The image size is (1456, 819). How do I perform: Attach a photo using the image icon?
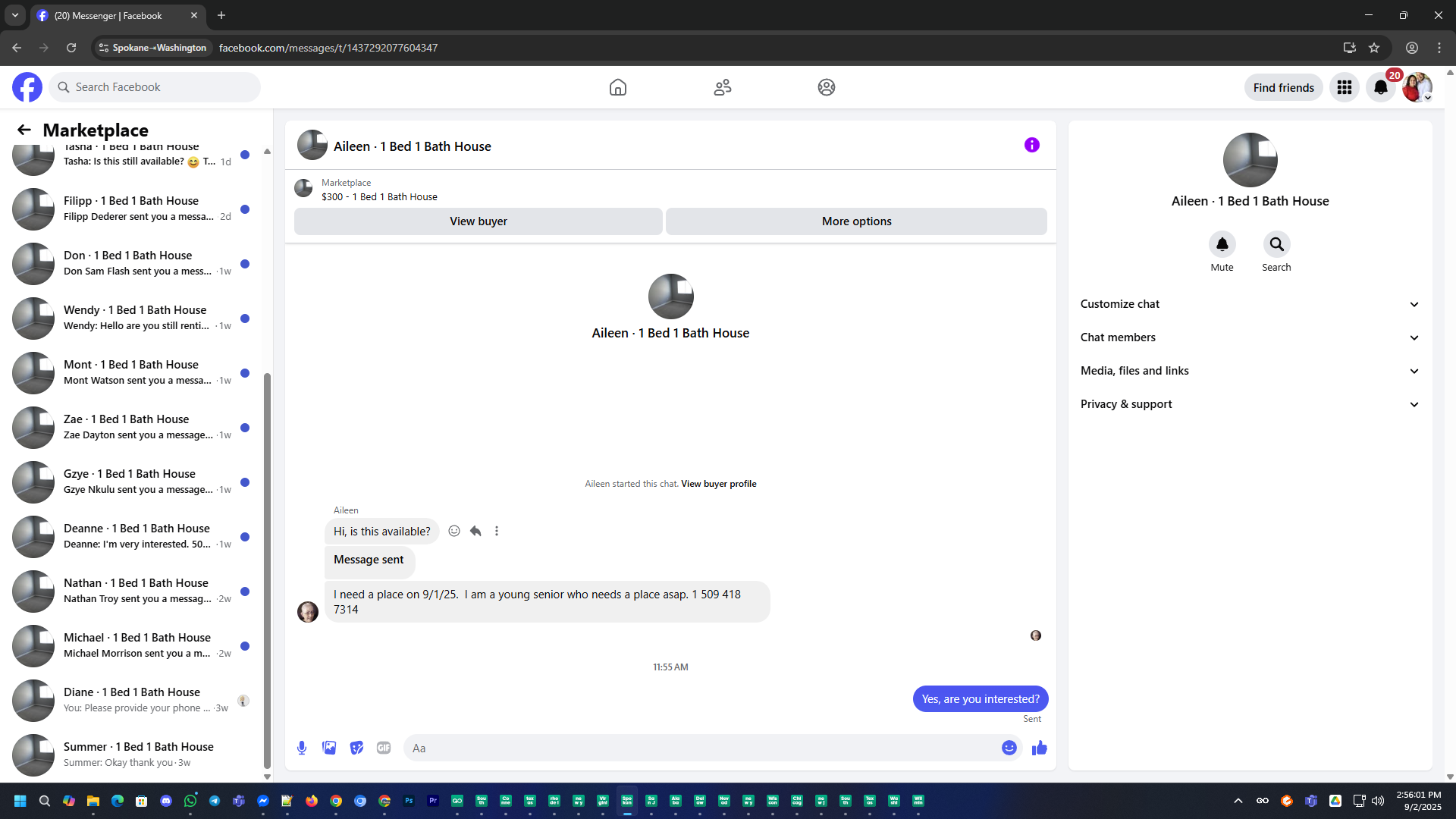(x=329, y=748)
